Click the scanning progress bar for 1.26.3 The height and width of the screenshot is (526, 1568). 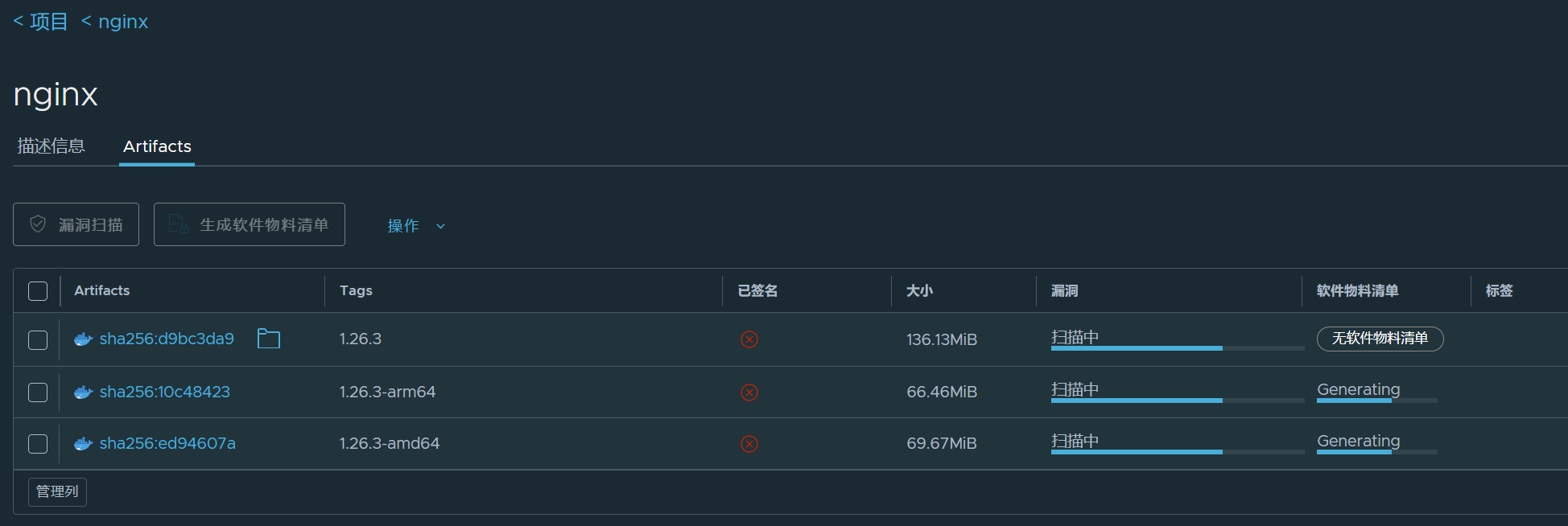click(1177, 347)
